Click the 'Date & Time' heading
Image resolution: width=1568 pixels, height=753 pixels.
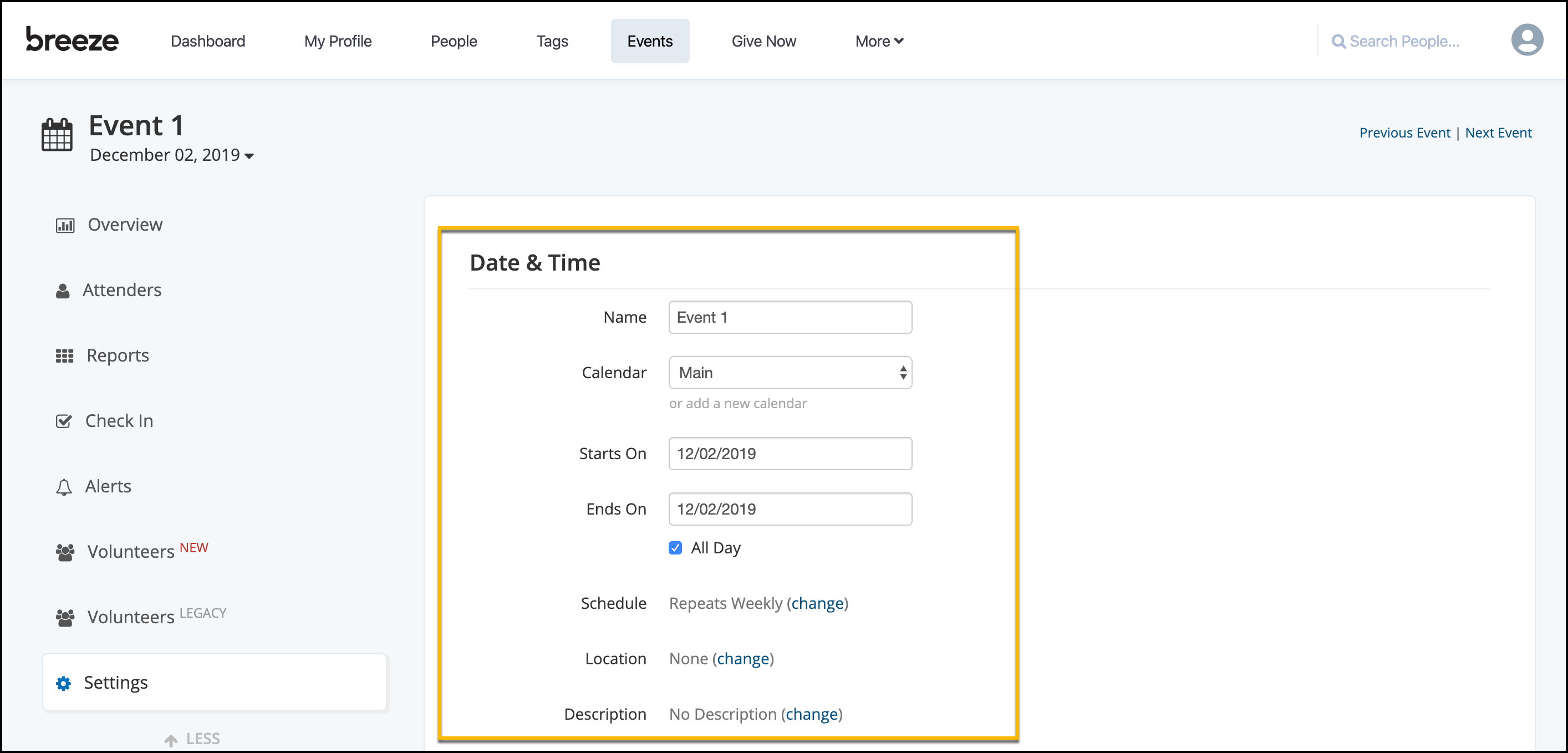tap(534, 263)
